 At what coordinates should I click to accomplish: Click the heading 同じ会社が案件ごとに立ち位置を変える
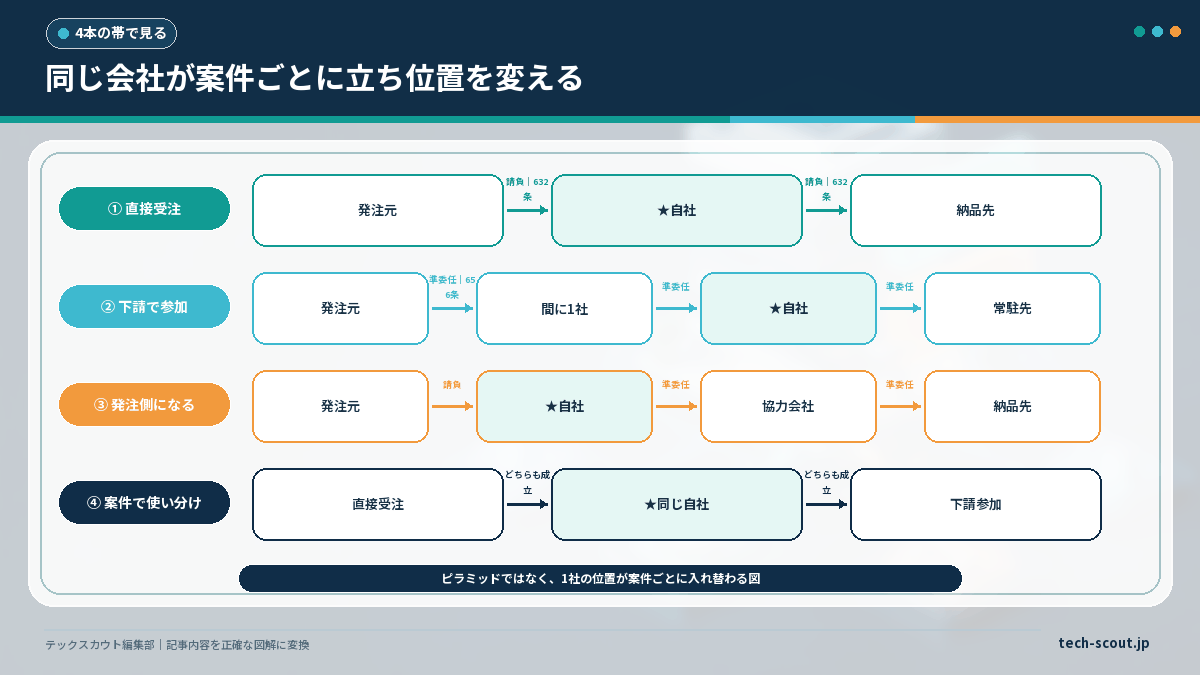[x=314, y=78]
